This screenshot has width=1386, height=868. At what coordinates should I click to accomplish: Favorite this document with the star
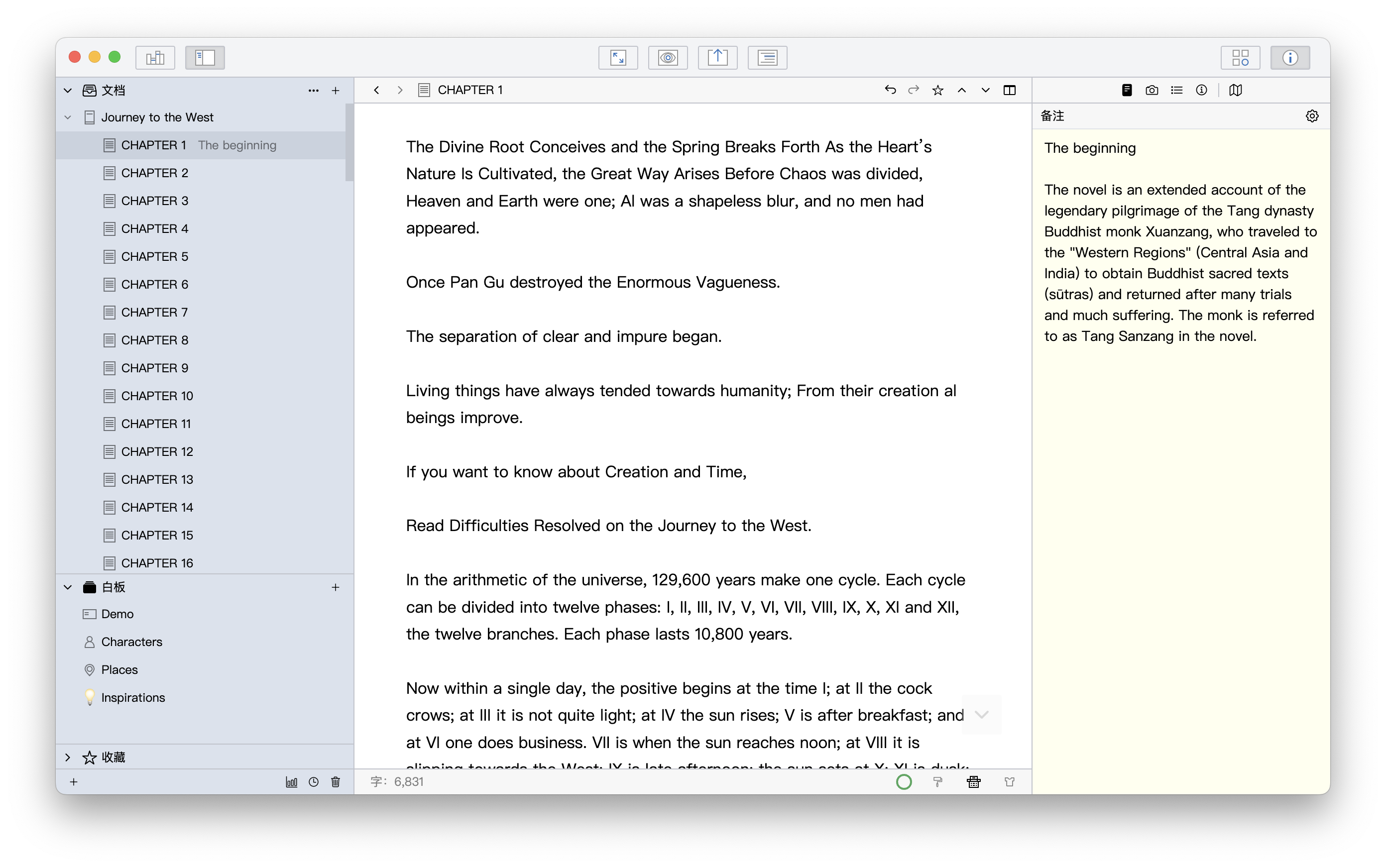point(938,90)
